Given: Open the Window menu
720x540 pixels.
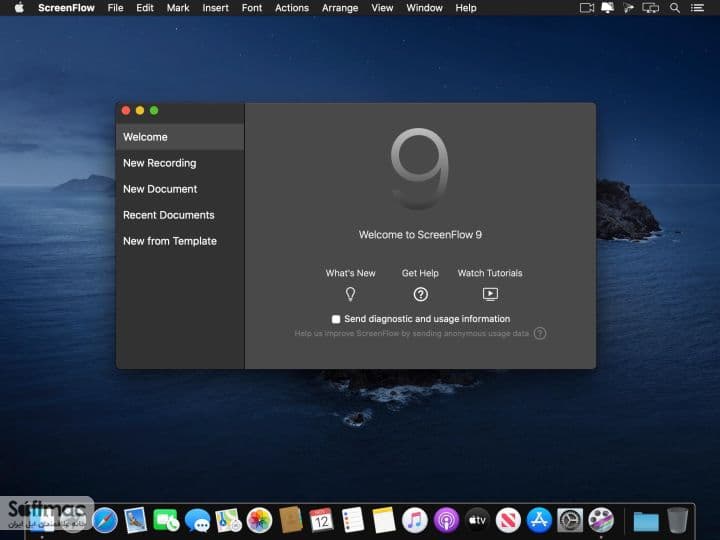Looking at the screenshot, I should tap(424, 8).
